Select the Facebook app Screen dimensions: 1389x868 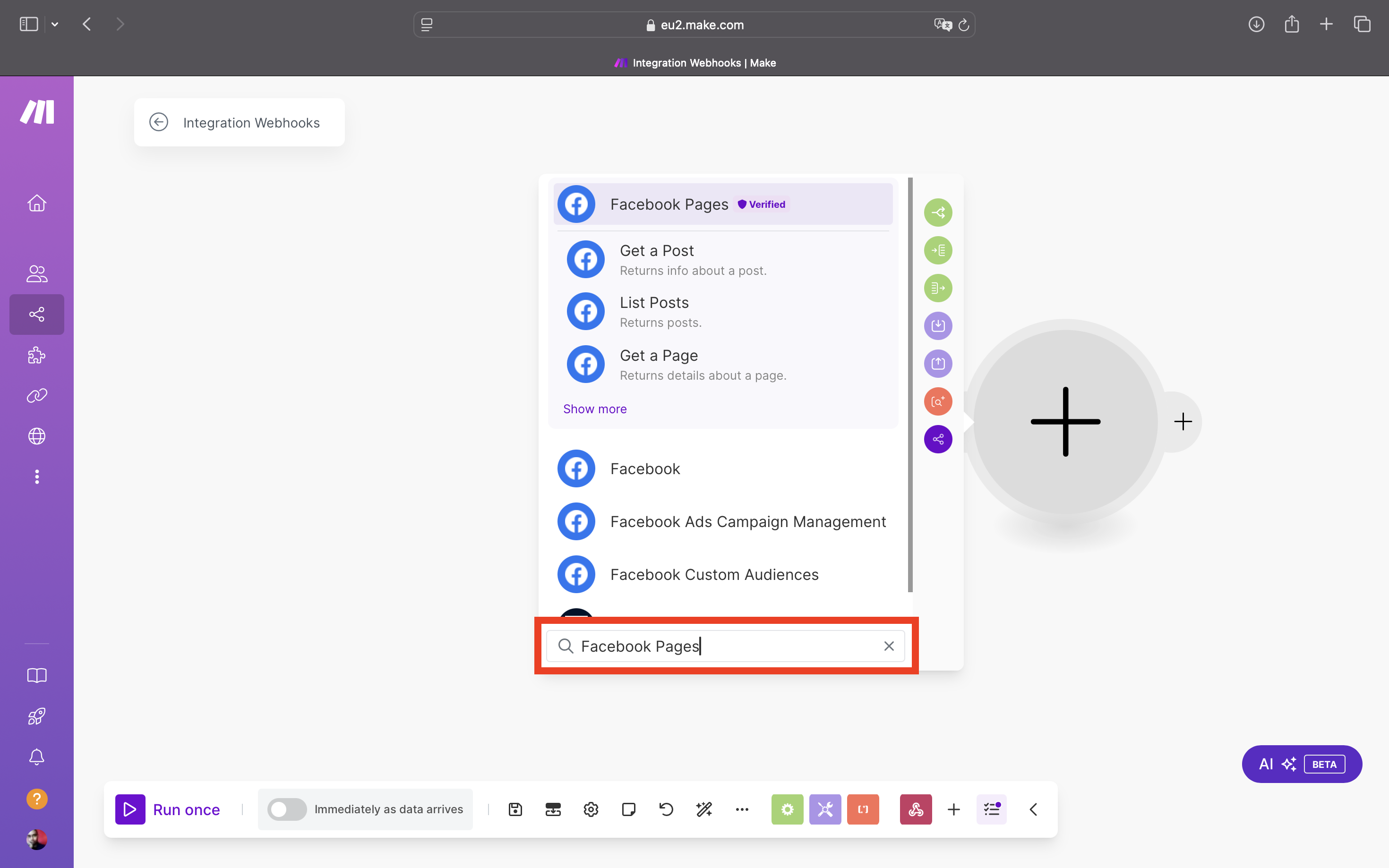coord(723,468)
